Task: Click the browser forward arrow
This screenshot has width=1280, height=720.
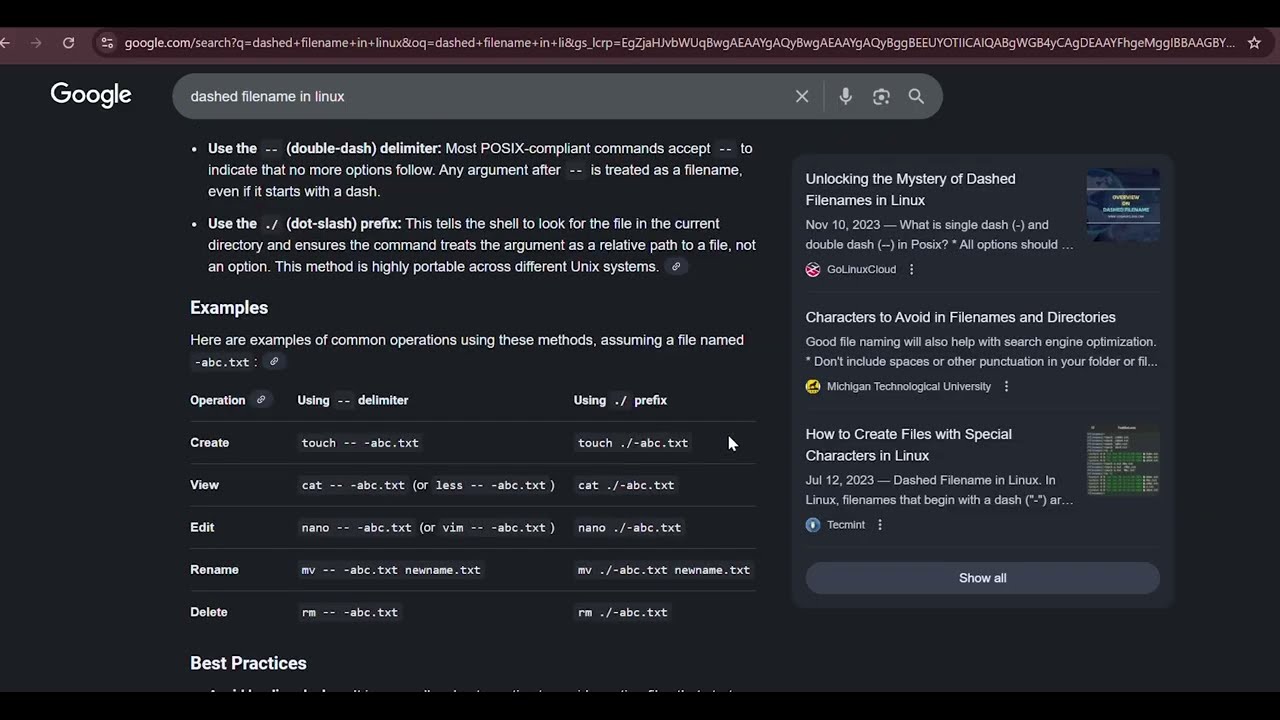Action: point(37,43)
